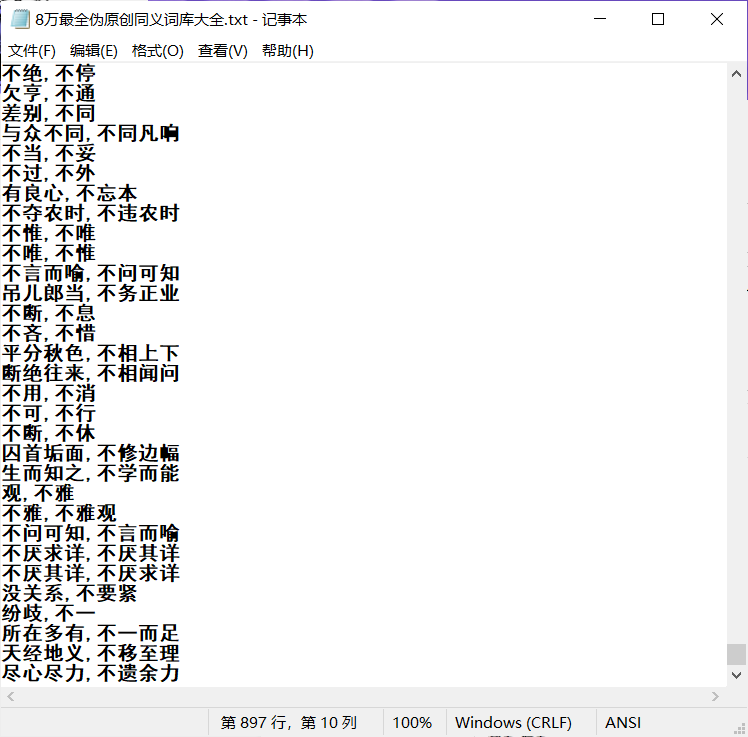Image resolution: width=748 pixels, height=737 pixels.
Task: Close the Notepad window
Action: pos(716,19)
